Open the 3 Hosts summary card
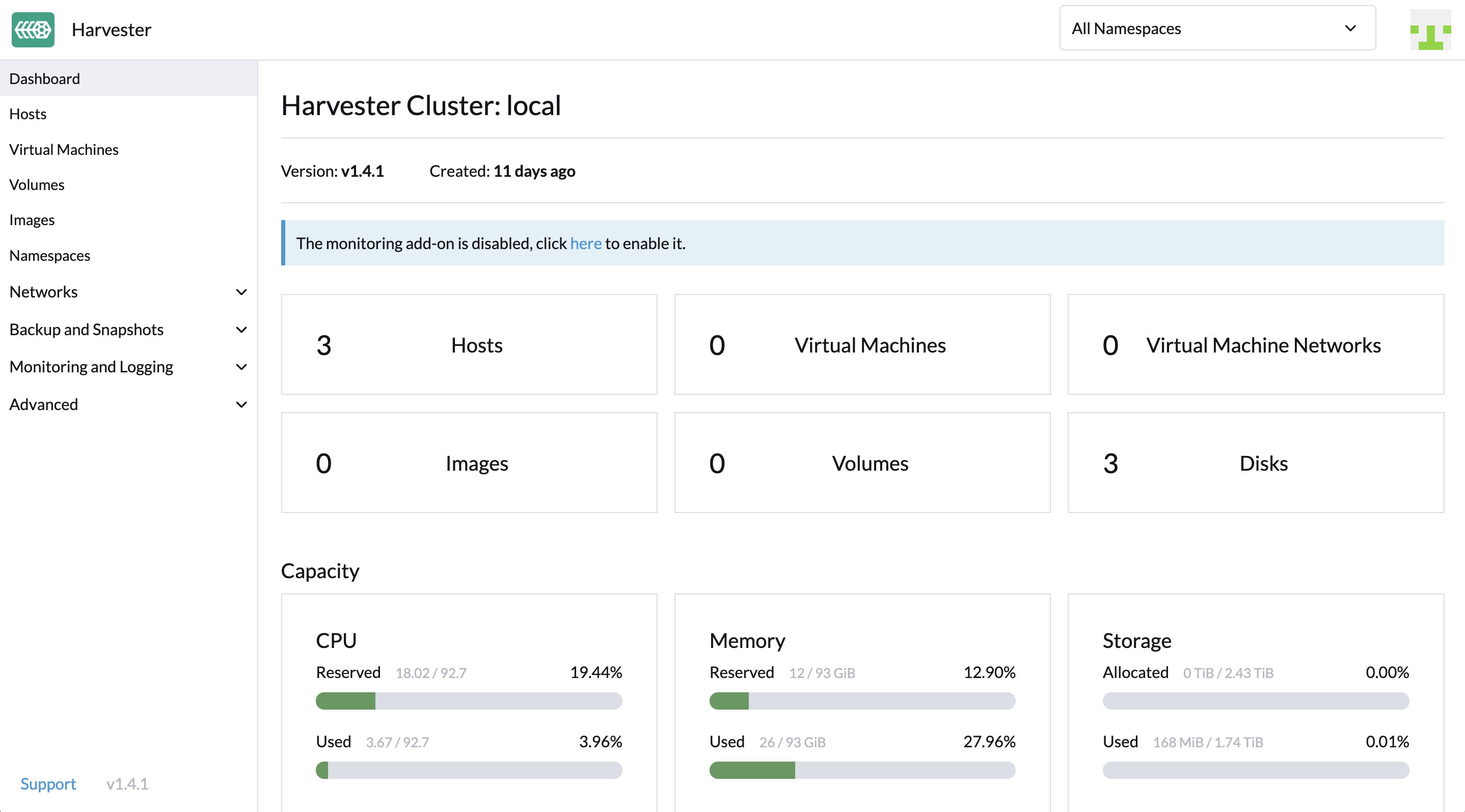The height and width of the screenshot is (812, 1465). tap(469, 344)
